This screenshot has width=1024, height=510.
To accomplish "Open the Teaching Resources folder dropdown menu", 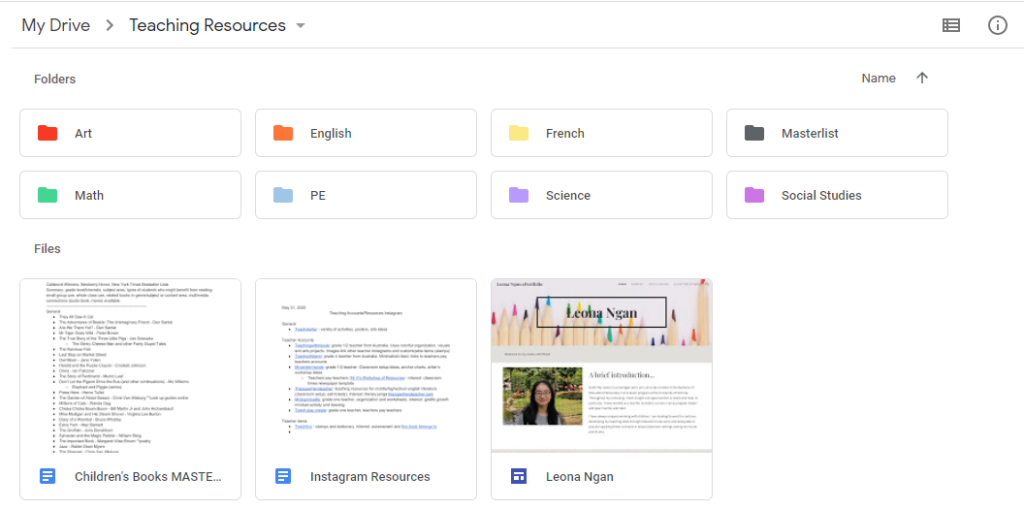I will [300, 26].
